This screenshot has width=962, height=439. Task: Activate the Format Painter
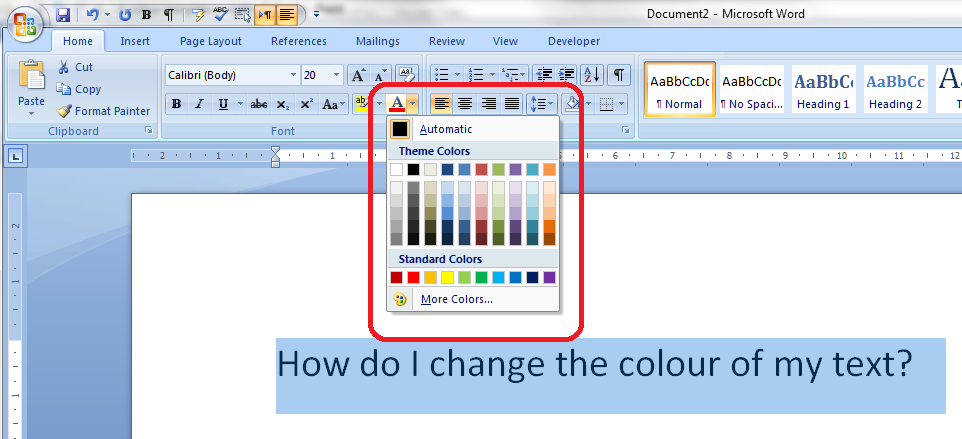click(103, 111)
